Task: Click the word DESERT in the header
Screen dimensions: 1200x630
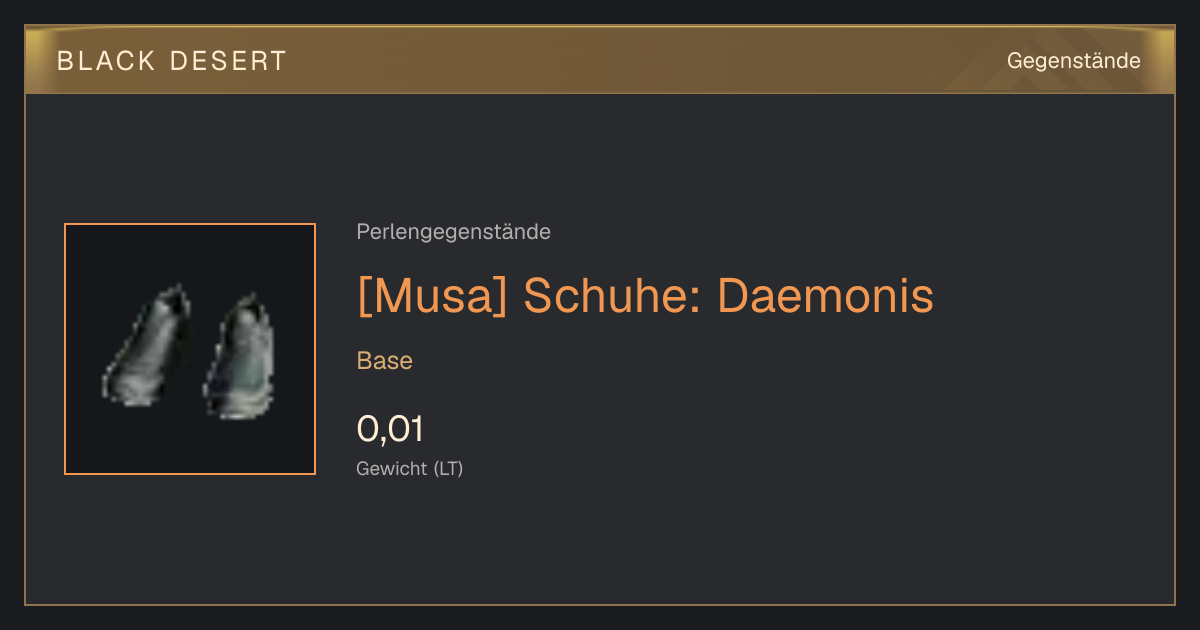Action: click(227, 61)
